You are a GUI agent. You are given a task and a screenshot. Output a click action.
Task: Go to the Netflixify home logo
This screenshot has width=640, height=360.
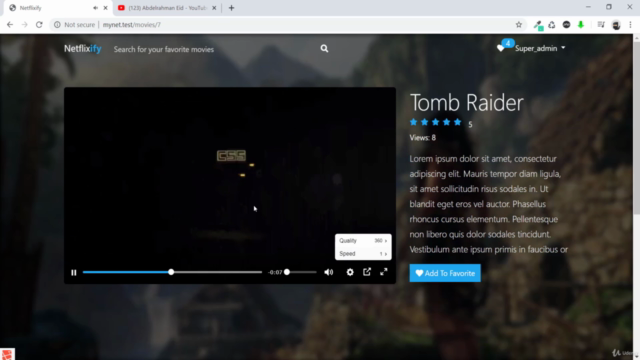tap(82, 49)
